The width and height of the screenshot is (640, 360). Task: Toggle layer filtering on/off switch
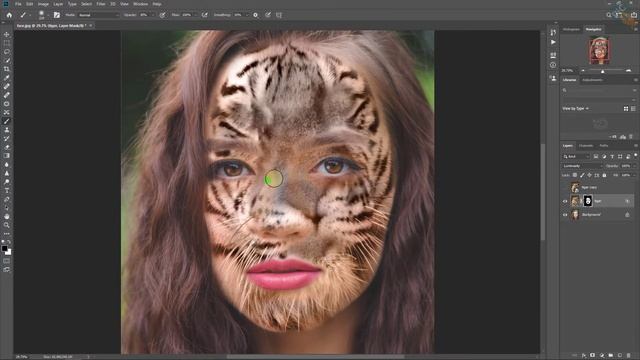point(635,156)
